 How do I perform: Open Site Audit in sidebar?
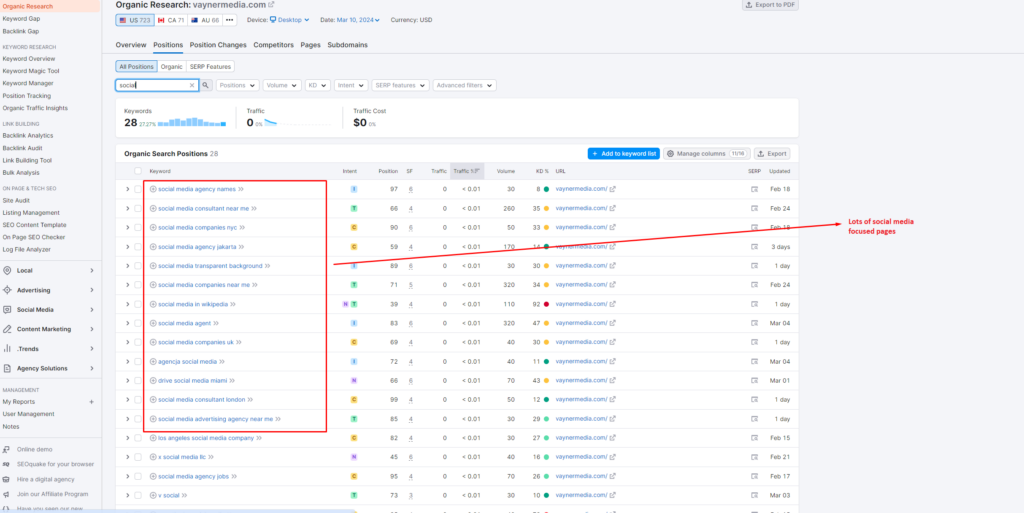click(16, 200)
